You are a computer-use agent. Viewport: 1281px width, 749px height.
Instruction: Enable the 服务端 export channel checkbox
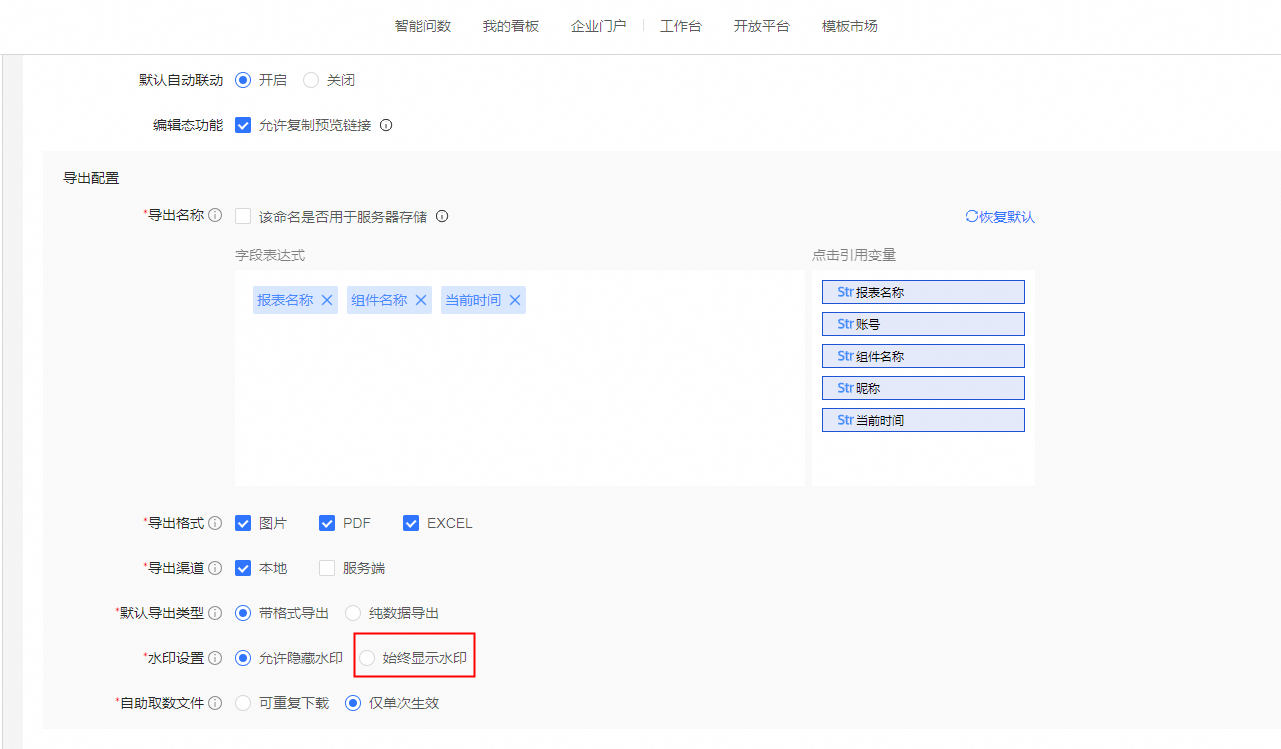tap(327, 568)
